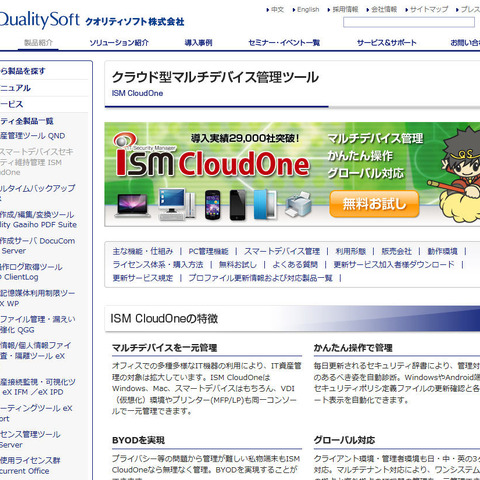
Task: Click the ISM CloudOne banner logo
Action: pos(212,155)
